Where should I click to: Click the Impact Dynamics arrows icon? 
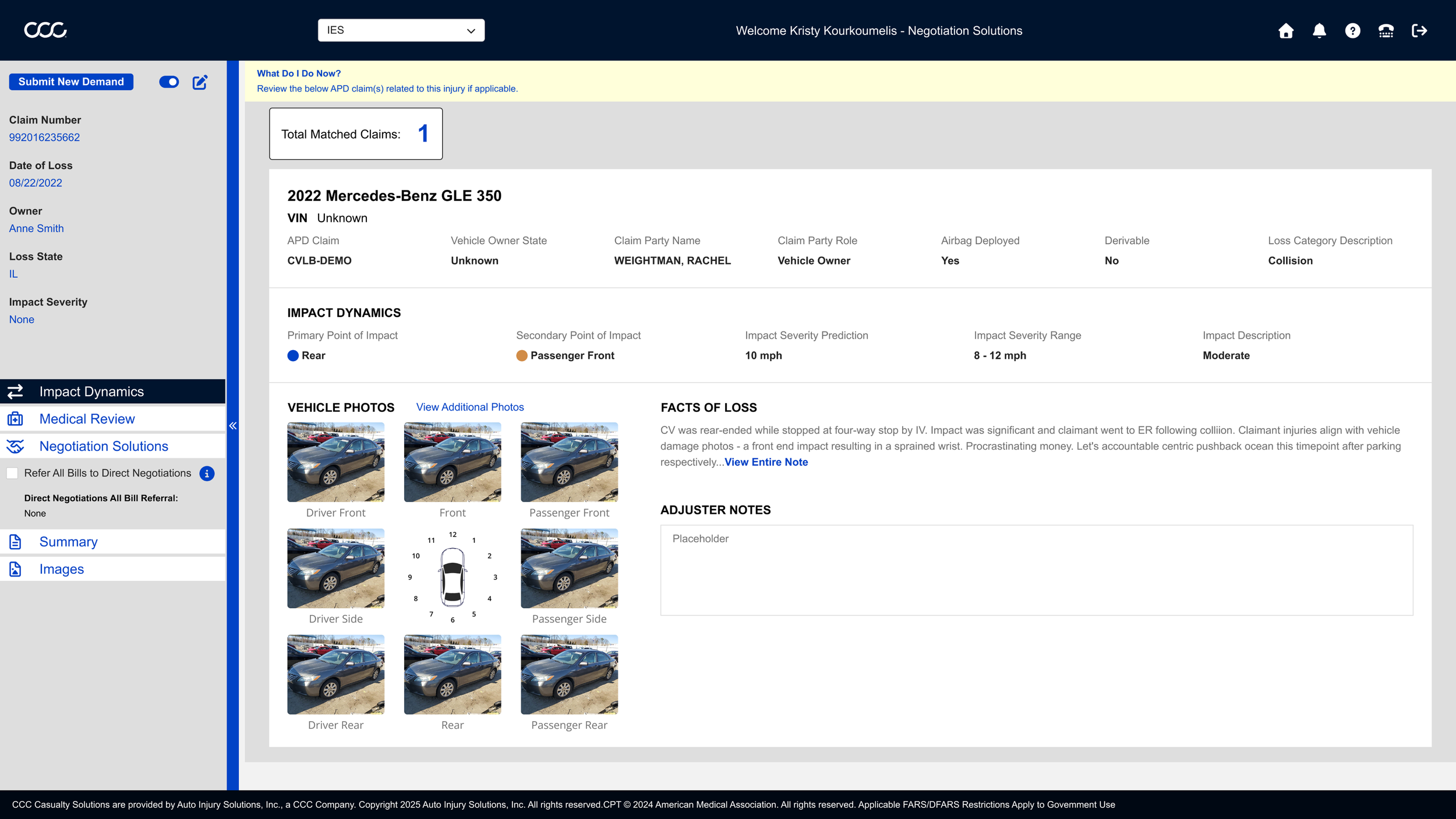point(16,391)
